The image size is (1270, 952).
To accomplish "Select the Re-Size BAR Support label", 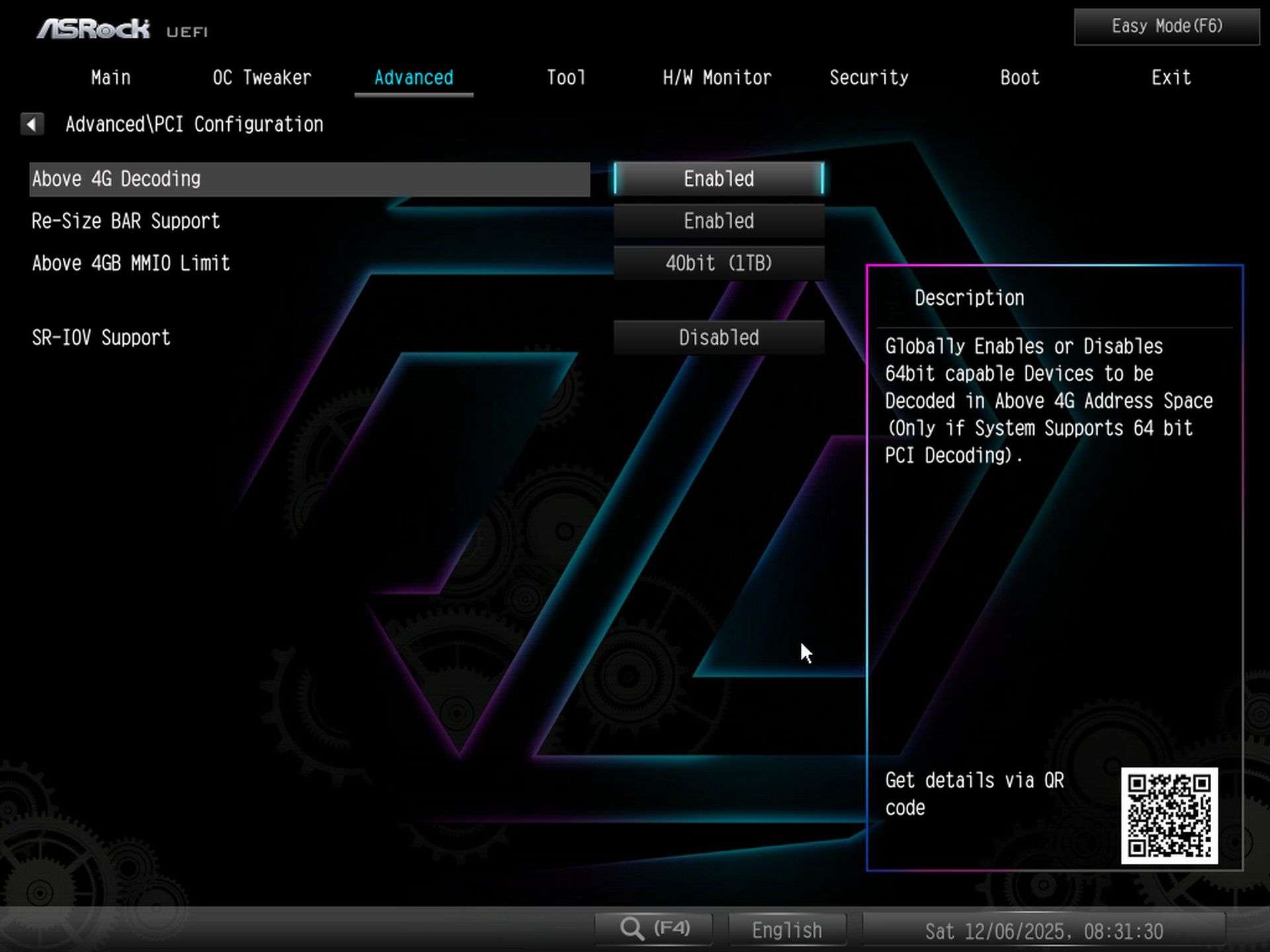I will coord(126,221).
